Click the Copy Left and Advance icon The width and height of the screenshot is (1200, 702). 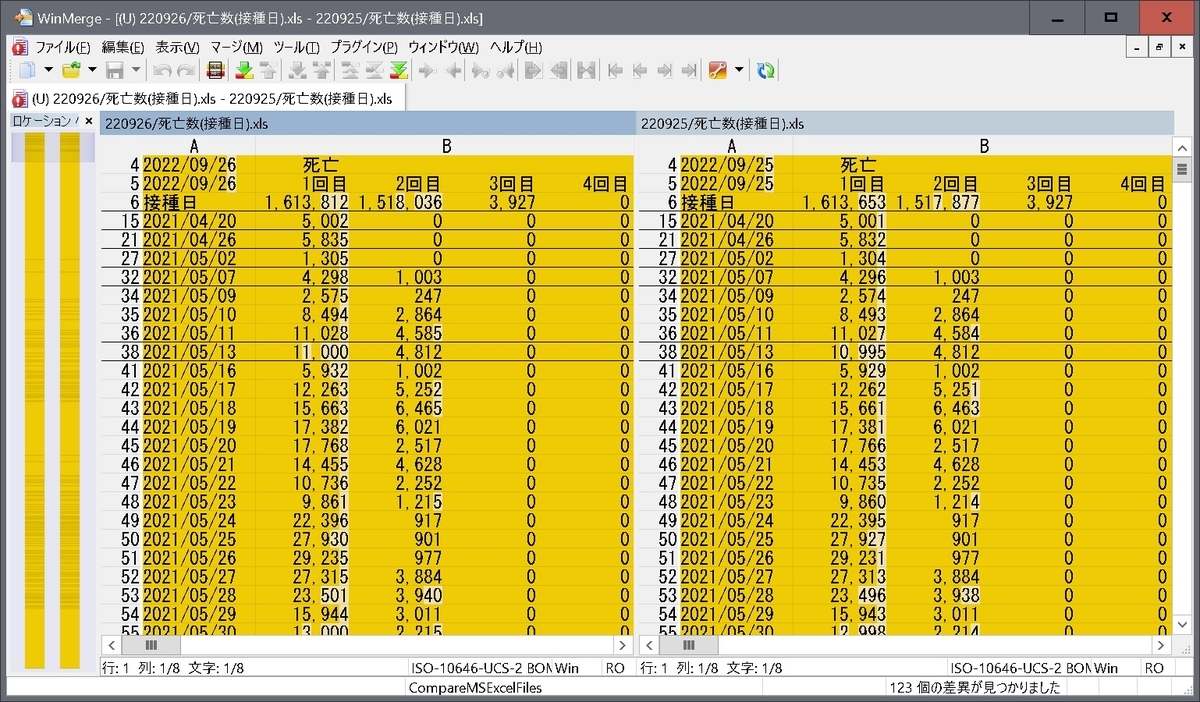tap(505, 70)
